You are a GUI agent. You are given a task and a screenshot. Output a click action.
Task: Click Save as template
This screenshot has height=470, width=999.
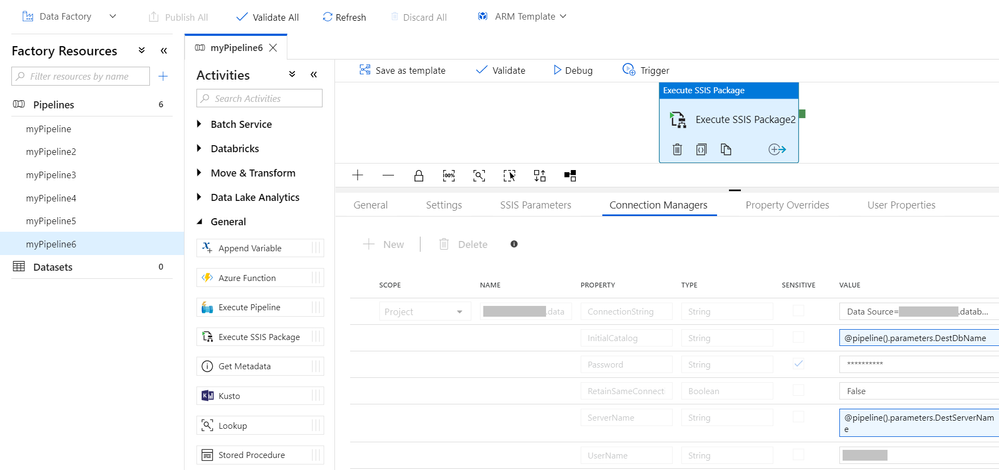click(x=402, y=70)
